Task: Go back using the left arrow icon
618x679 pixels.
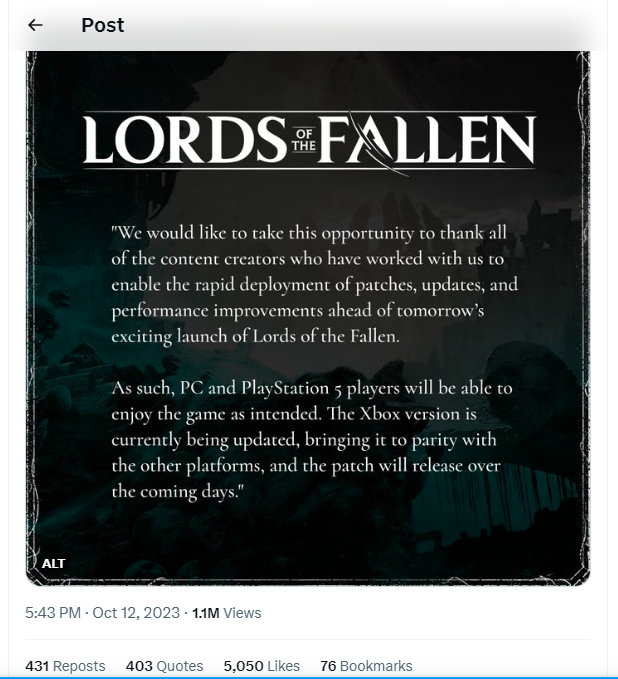Action: pyautogui.click(x=35, y=25)
